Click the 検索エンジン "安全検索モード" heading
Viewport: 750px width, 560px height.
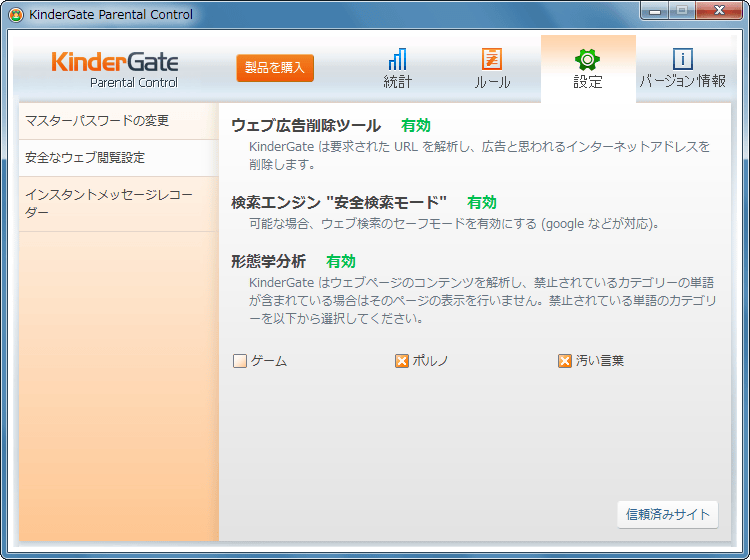pos(339,203)
